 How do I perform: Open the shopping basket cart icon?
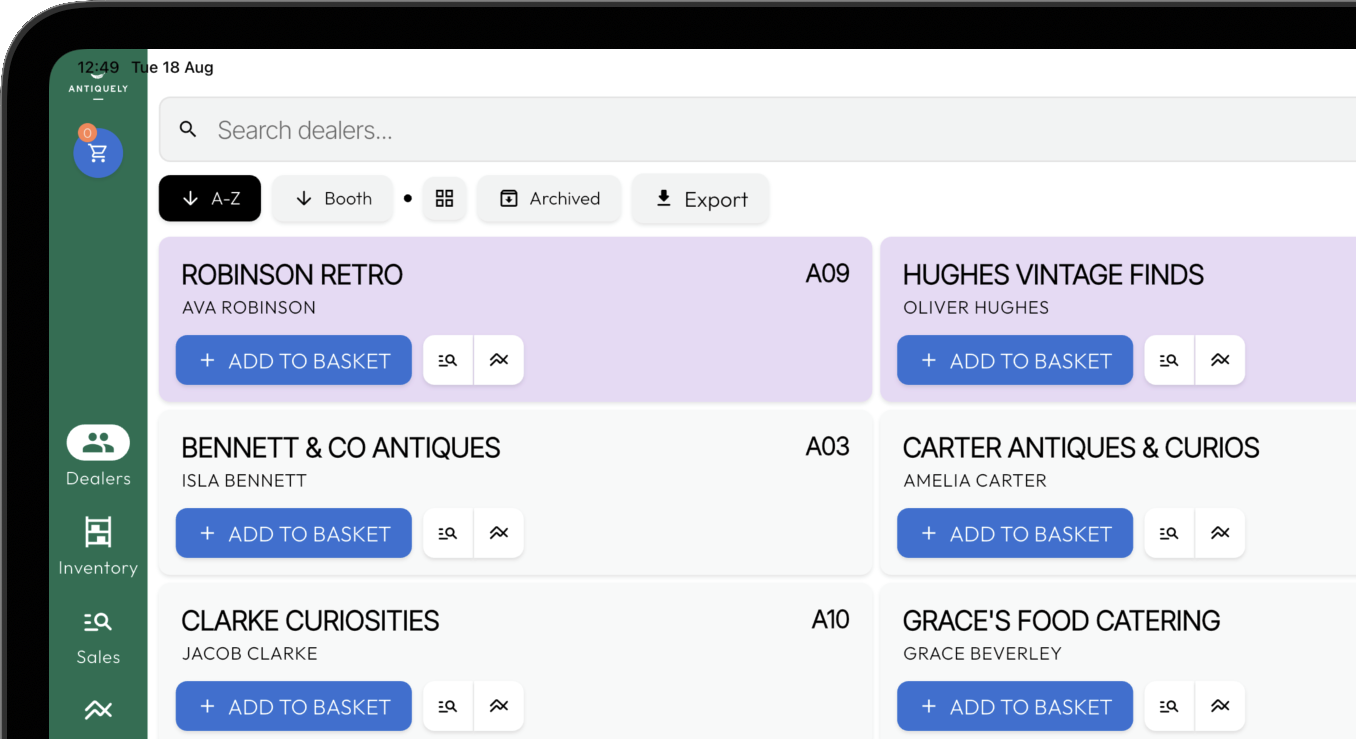click(98, 153)
